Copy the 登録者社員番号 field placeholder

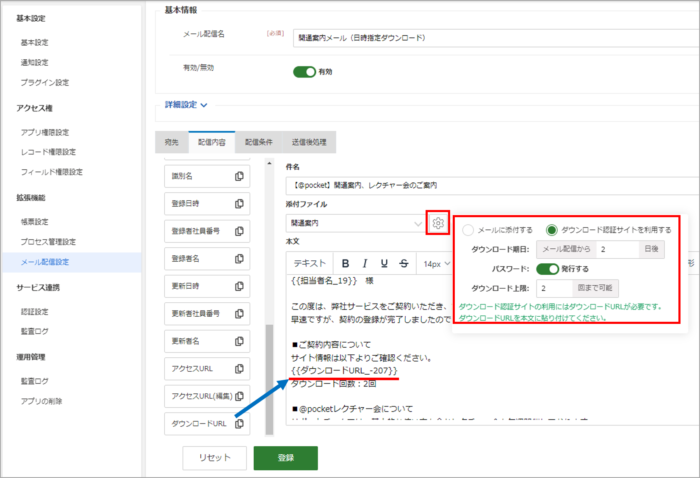[x=239, y=231]
